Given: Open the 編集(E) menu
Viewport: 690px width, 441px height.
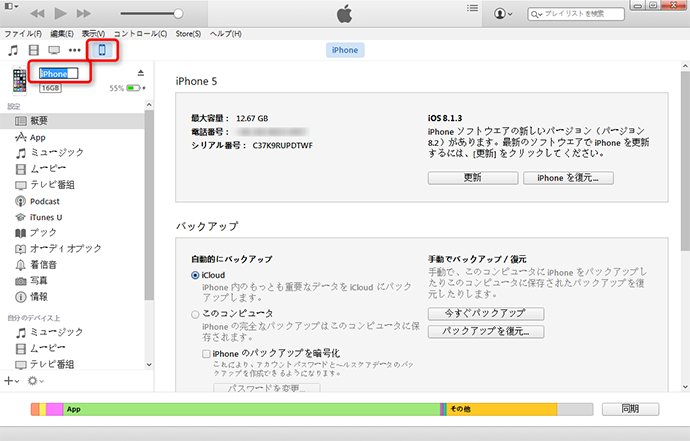Looking at the screenshot, I should coord(62,34).
